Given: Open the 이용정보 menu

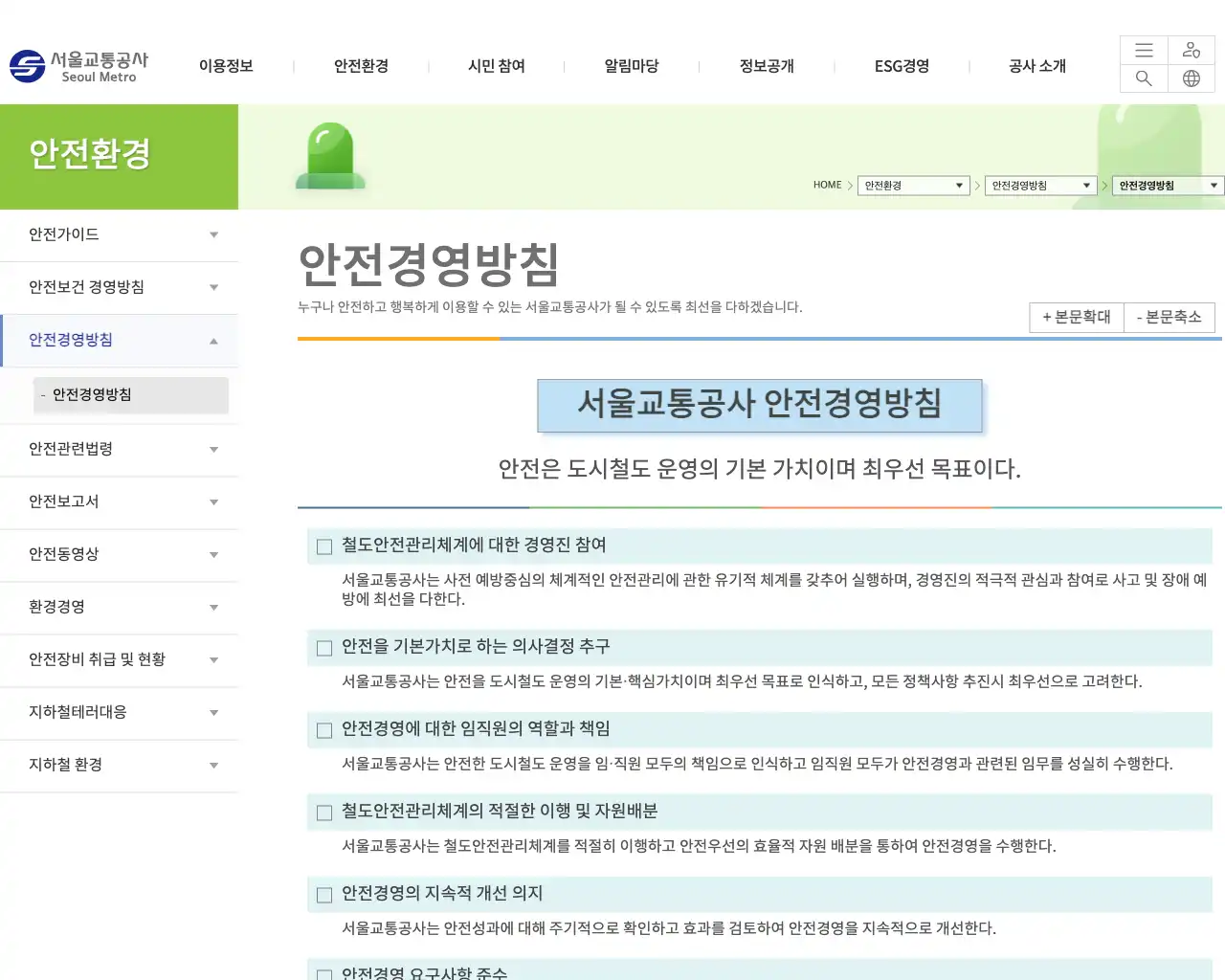Looking at the screenshot, I should pos(226,66).
